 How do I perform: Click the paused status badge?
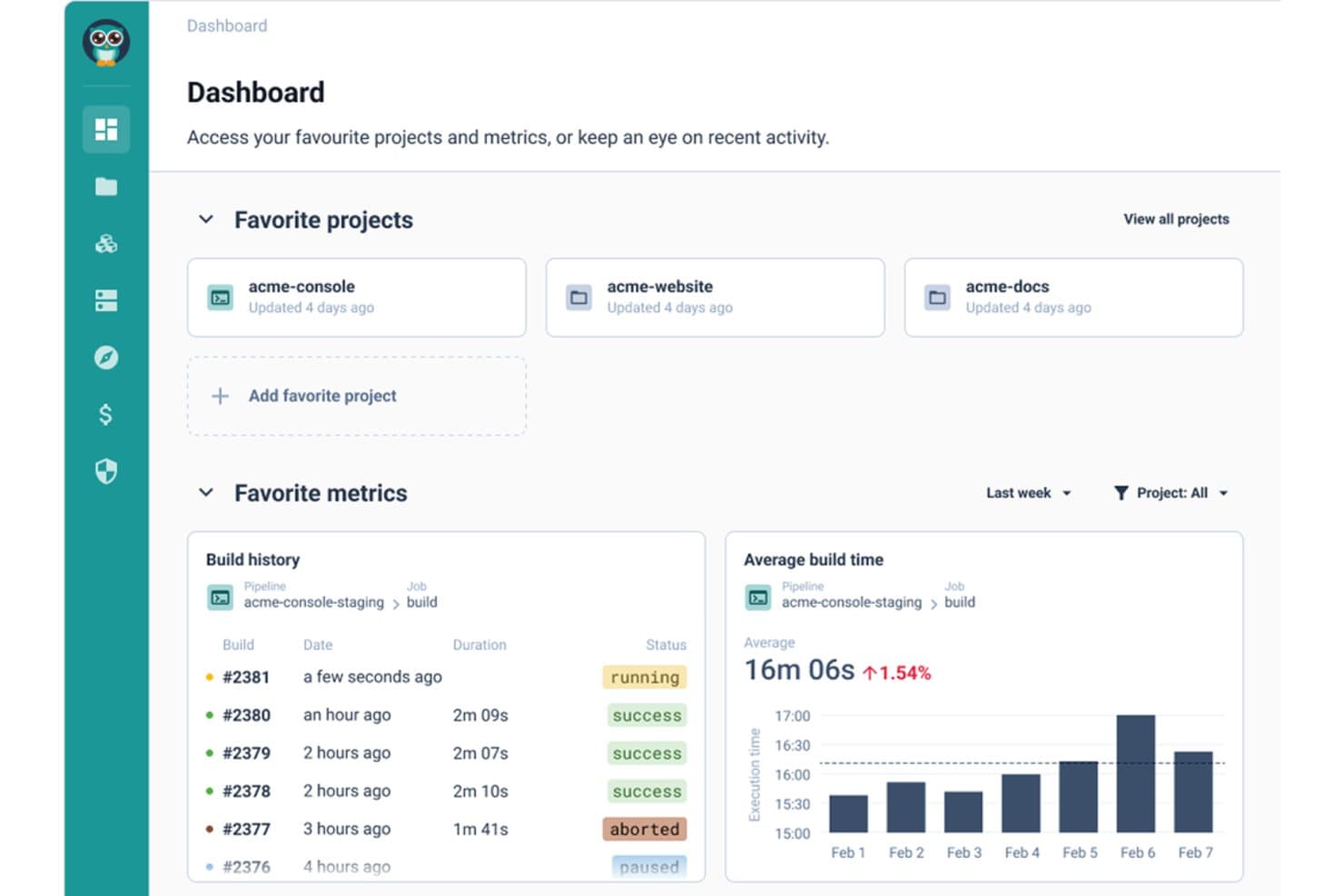coord(649,867)
